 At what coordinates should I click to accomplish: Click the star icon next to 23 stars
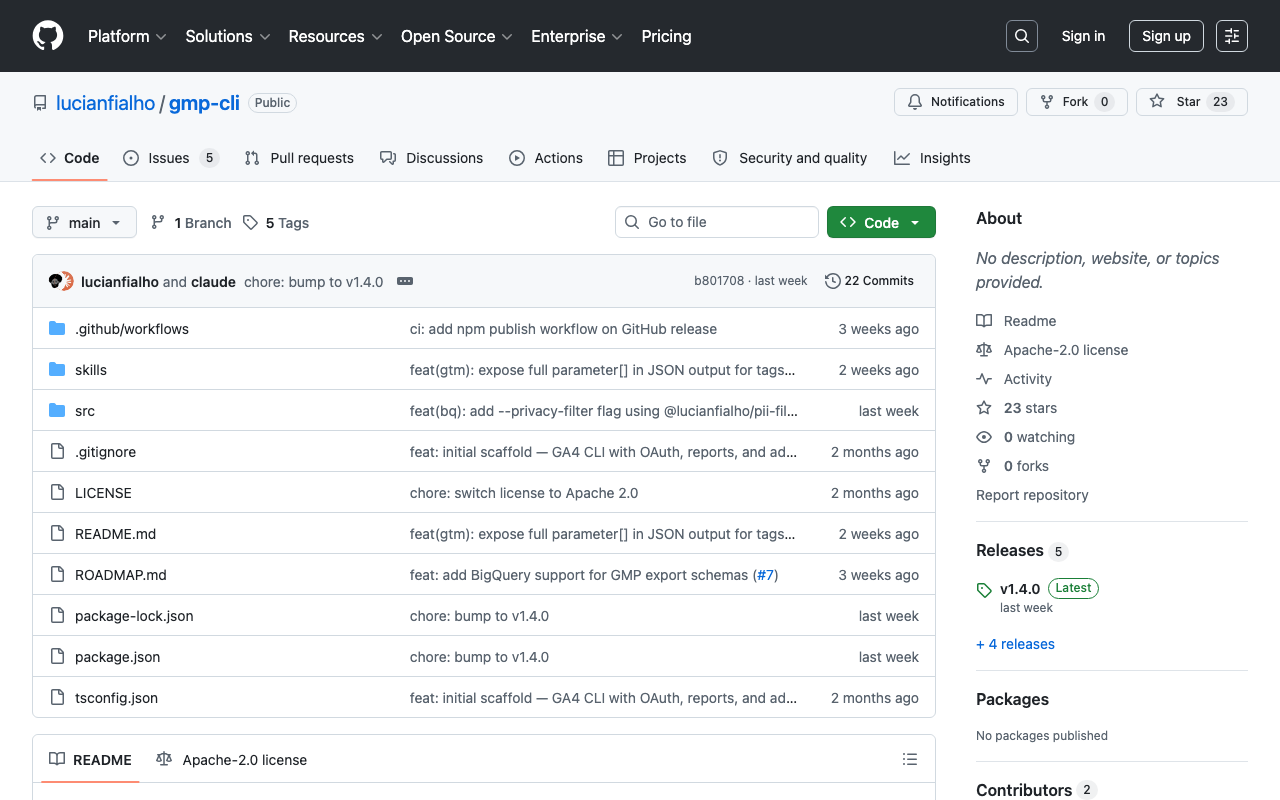[x=984, y=408]
